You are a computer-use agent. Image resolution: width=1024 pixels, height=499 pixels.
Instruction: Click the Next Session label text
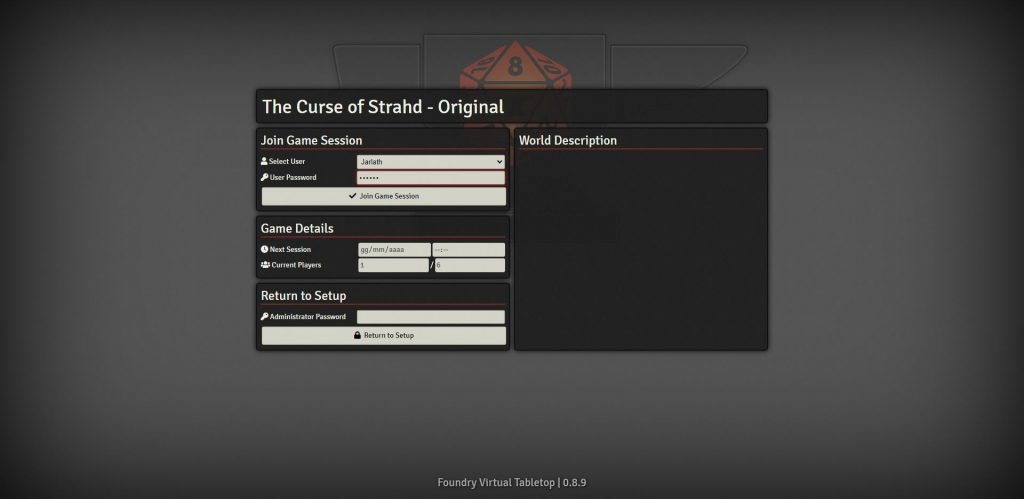coord(290,250)
